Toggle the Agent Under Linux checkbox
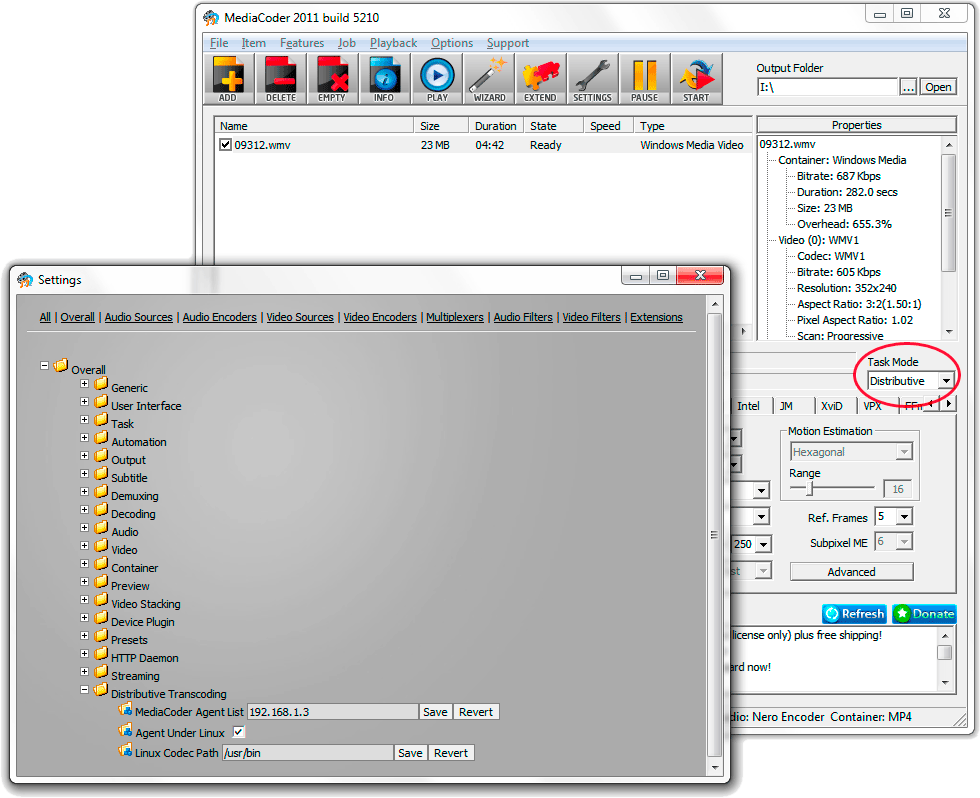Viewport: 980px width, 798px height. pos(238,732)
